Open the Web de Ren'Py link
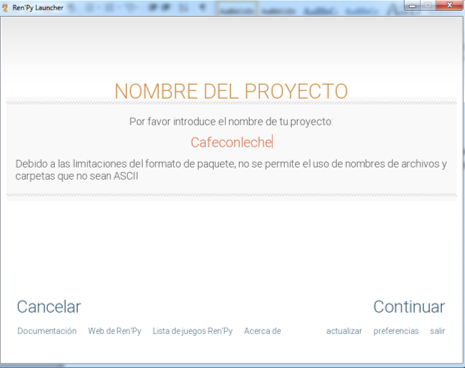The image size is (465, 368). 115,331
